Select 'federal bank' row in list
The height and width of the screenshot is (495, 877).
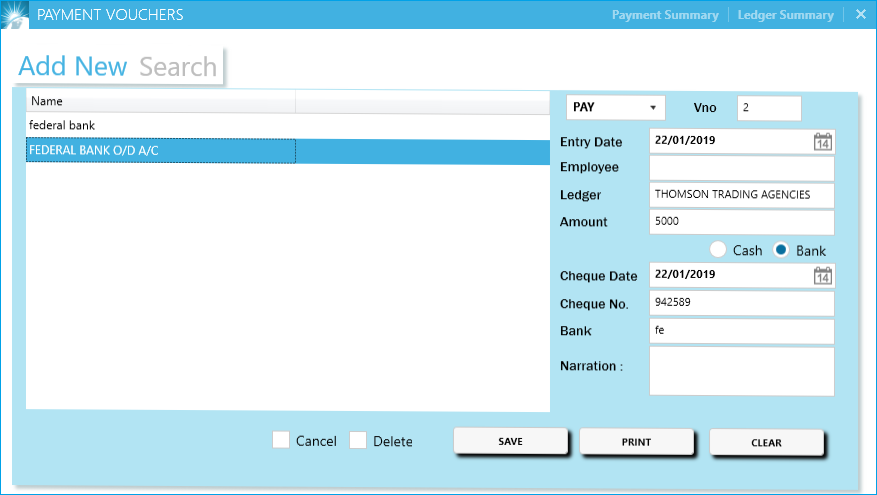[288, 126]
